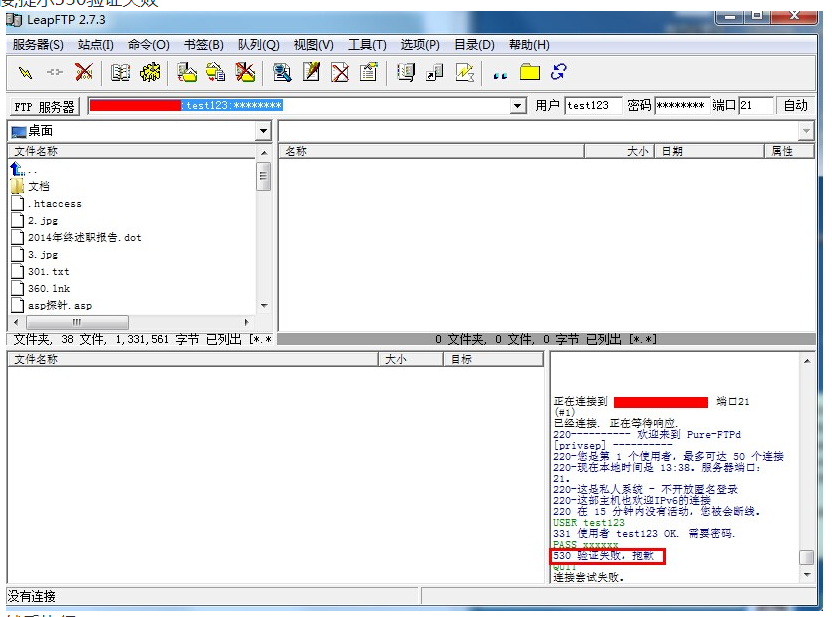Click the blue refresh arrows icon
The image size is (832, 617).
(x=559, y=72)
